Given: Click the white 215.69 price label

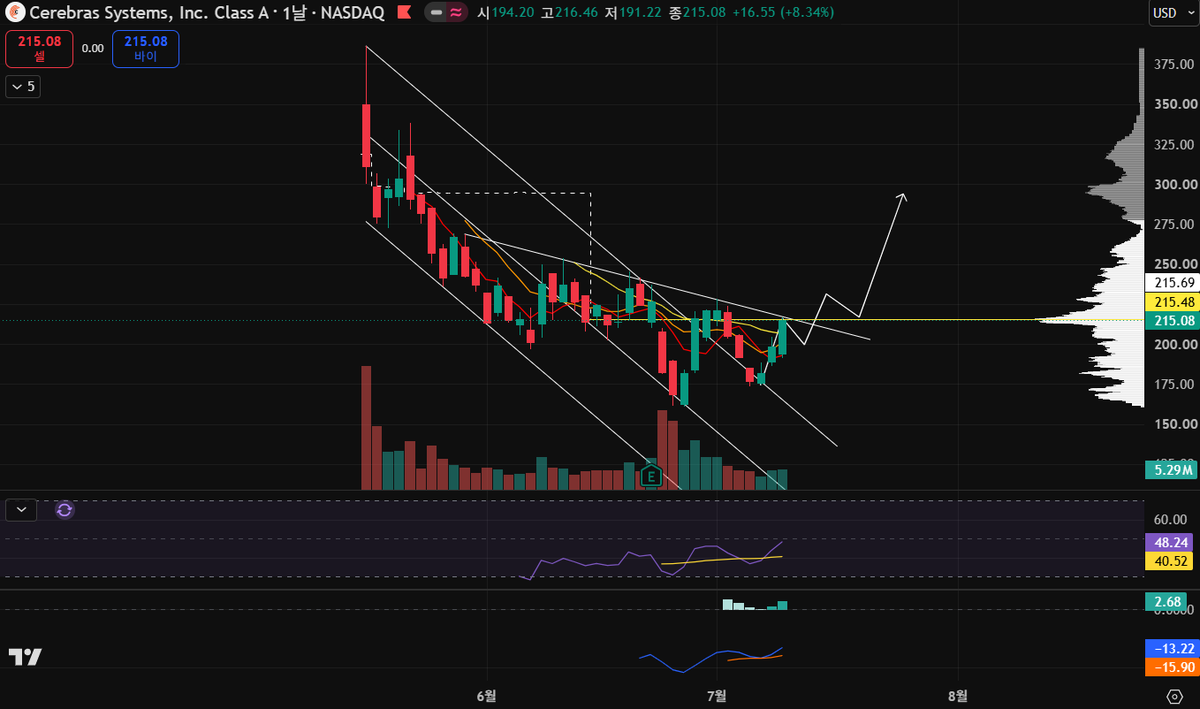Looking at the screenshot, I should coord(1174,282).
